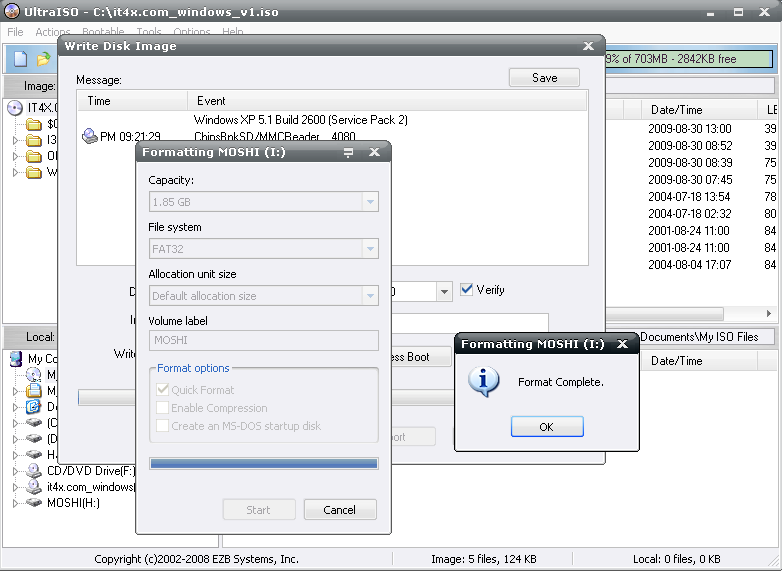Click the UltraISO disc icon in title bar
Screen dimensions: 782x571
pos(12,10)
